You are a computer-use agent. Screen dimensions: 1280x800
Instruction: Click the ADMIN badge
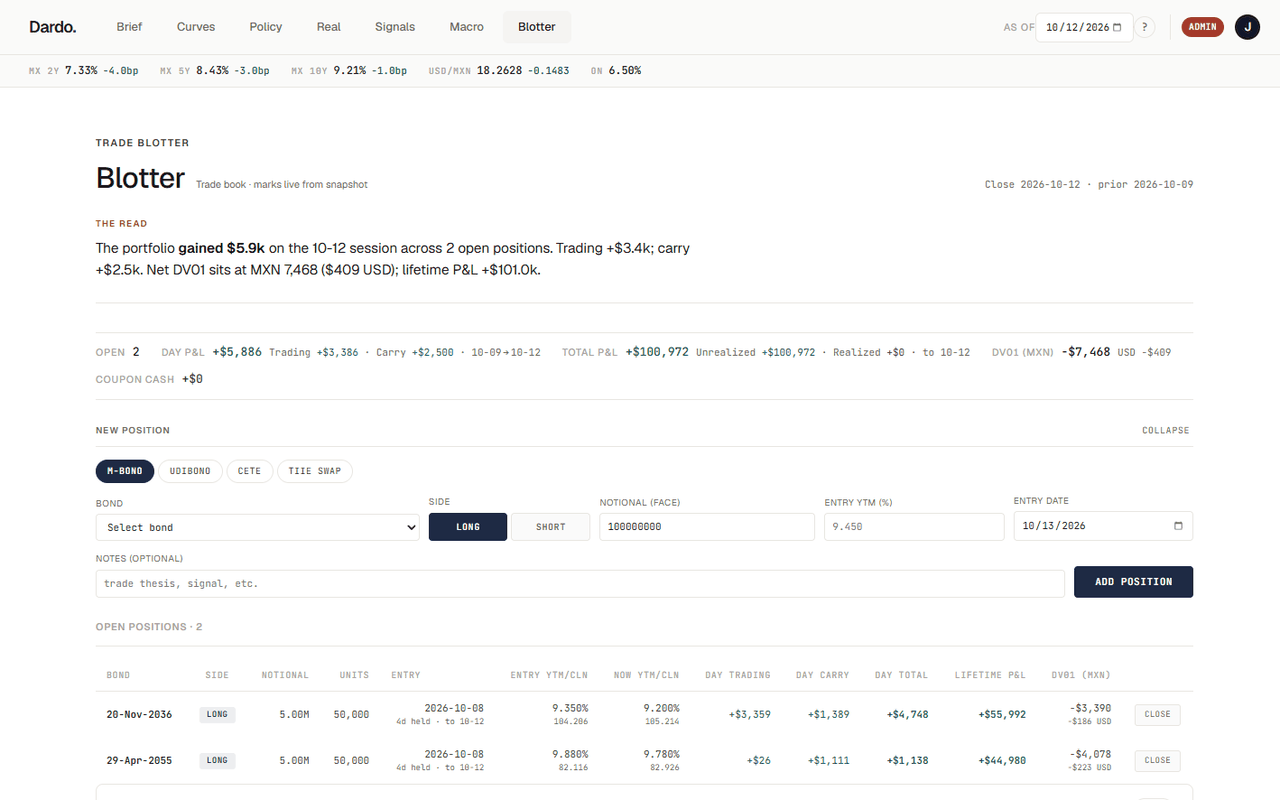tap(1203, 27)
